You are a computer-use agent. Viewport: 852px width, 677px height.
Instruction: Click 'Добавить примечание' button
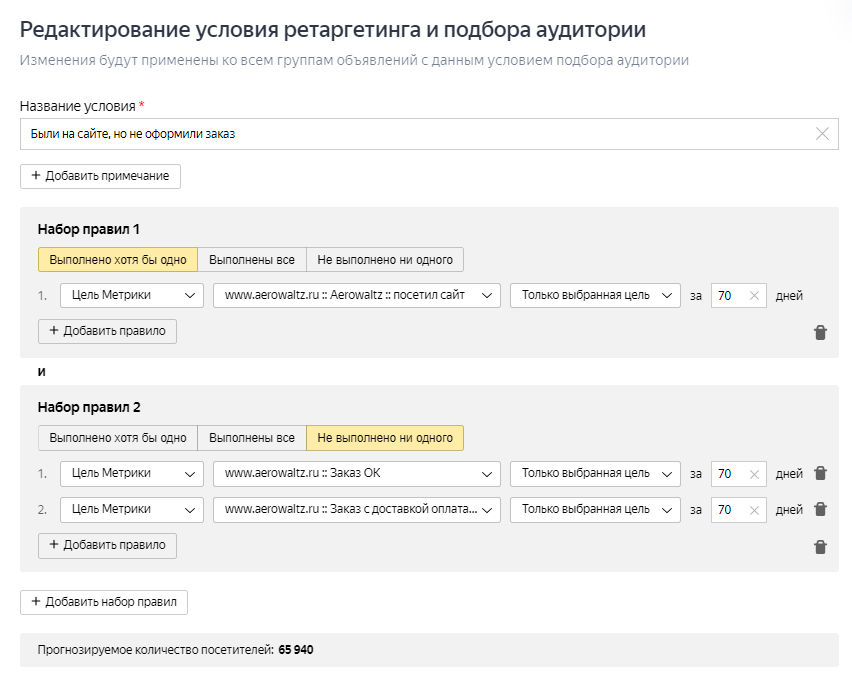click(x=100, y=176)
